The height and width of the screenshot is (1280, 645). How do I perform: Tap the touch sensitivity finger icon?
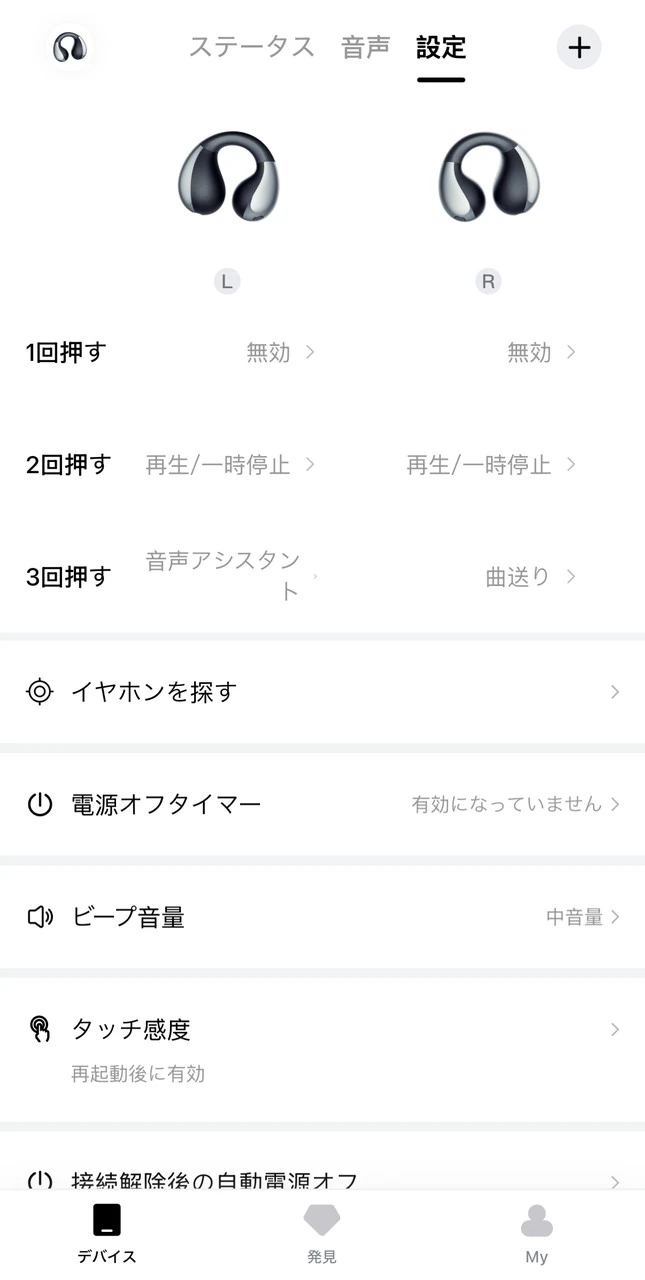tap(39, 1029)
